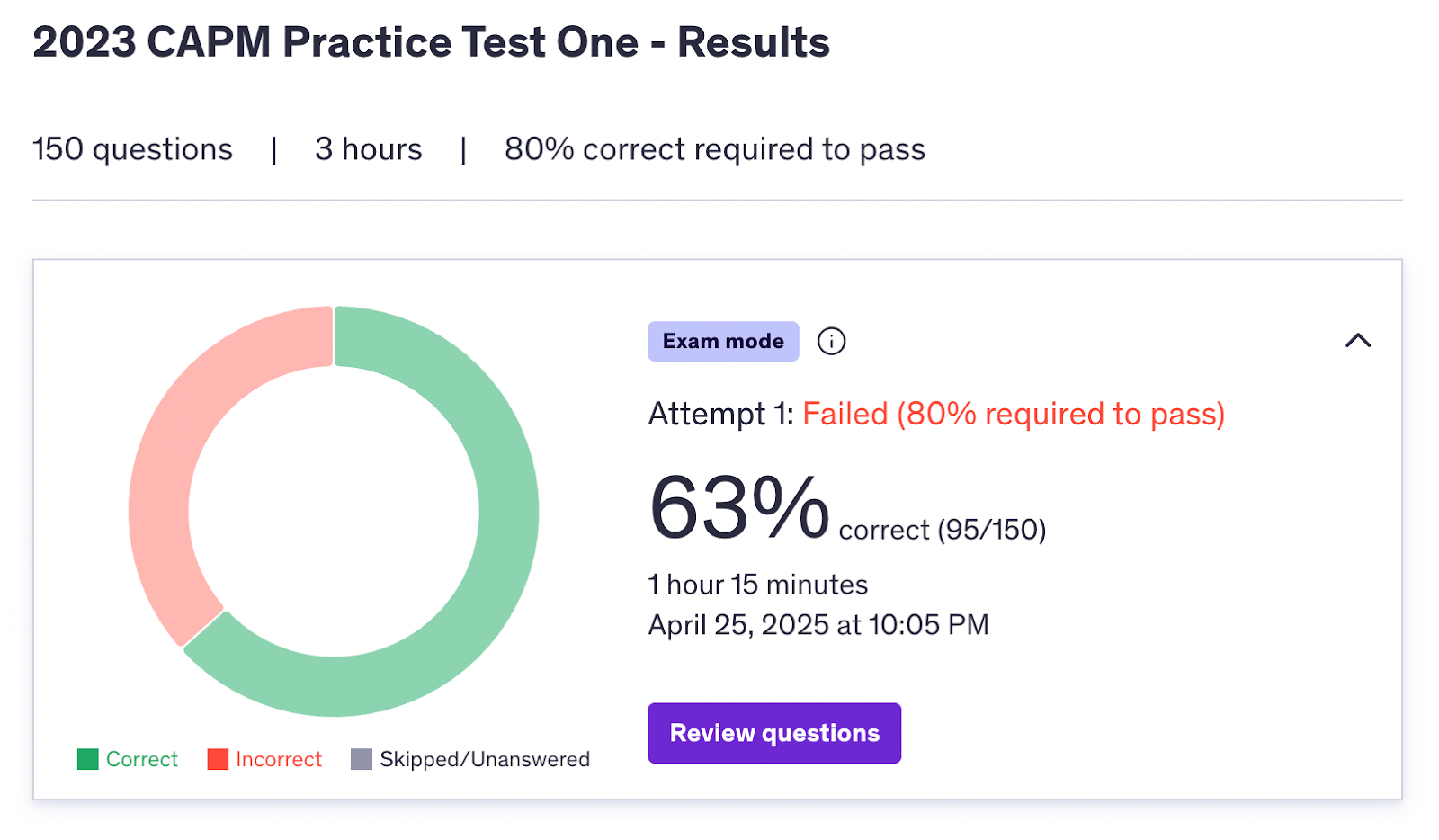Click the info icon beside Exam mode

point(831,342)
